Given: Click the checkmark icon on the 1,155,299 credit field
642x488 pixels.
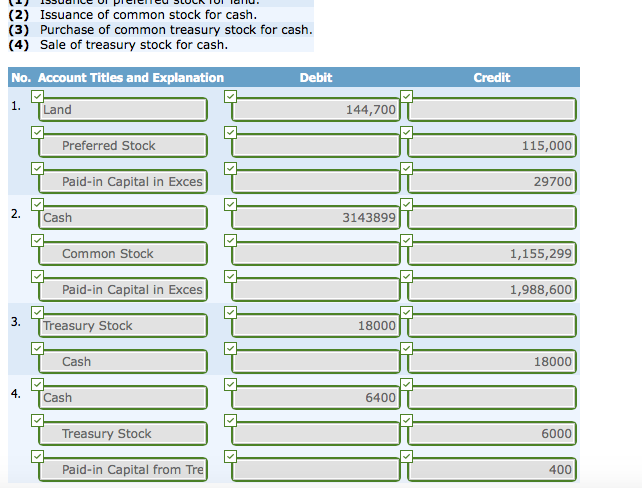Looking at the screenshot, I should [x=407, y=240].
